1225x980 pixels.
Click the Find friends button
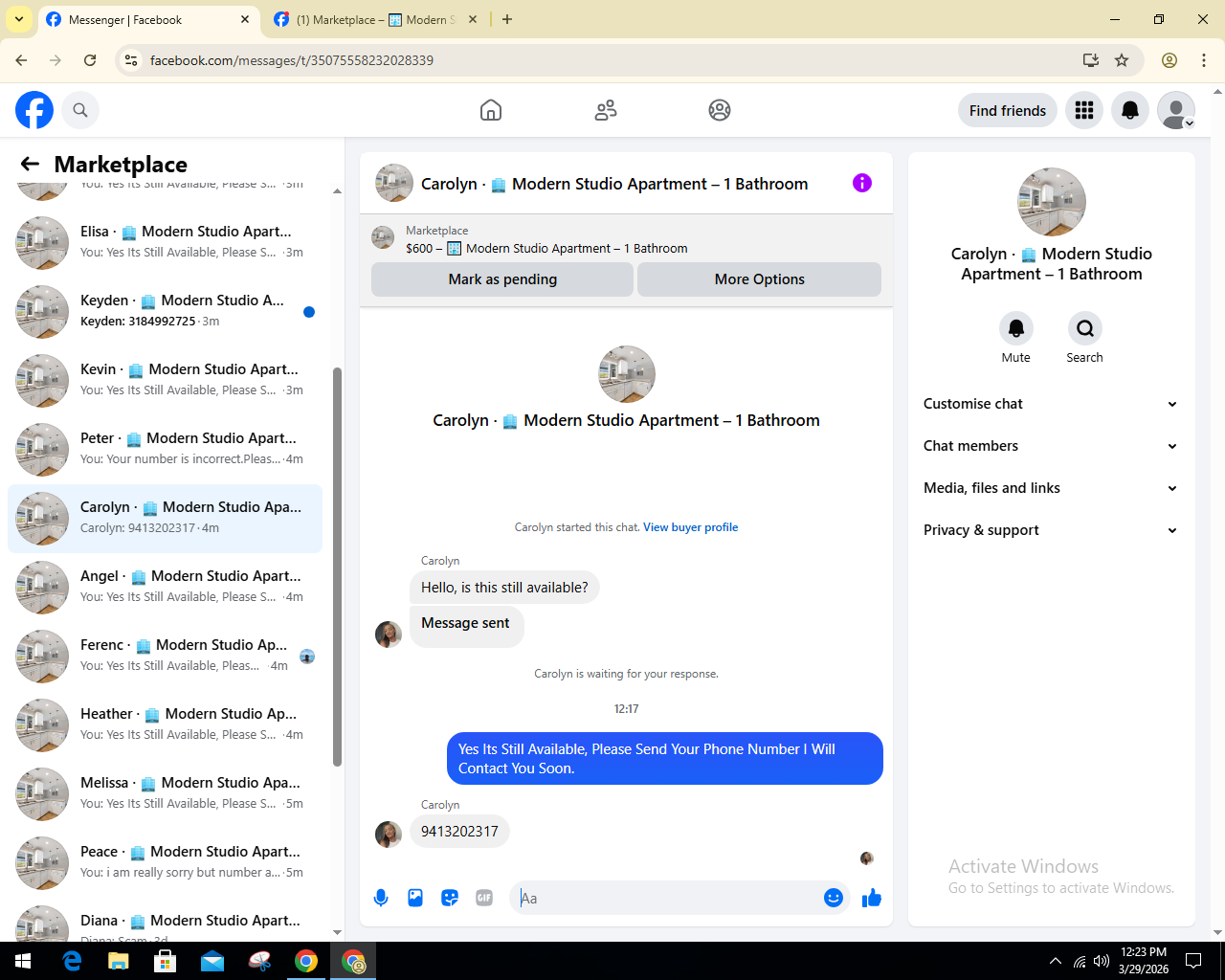pyautogui.click(x=1008, y=110)
